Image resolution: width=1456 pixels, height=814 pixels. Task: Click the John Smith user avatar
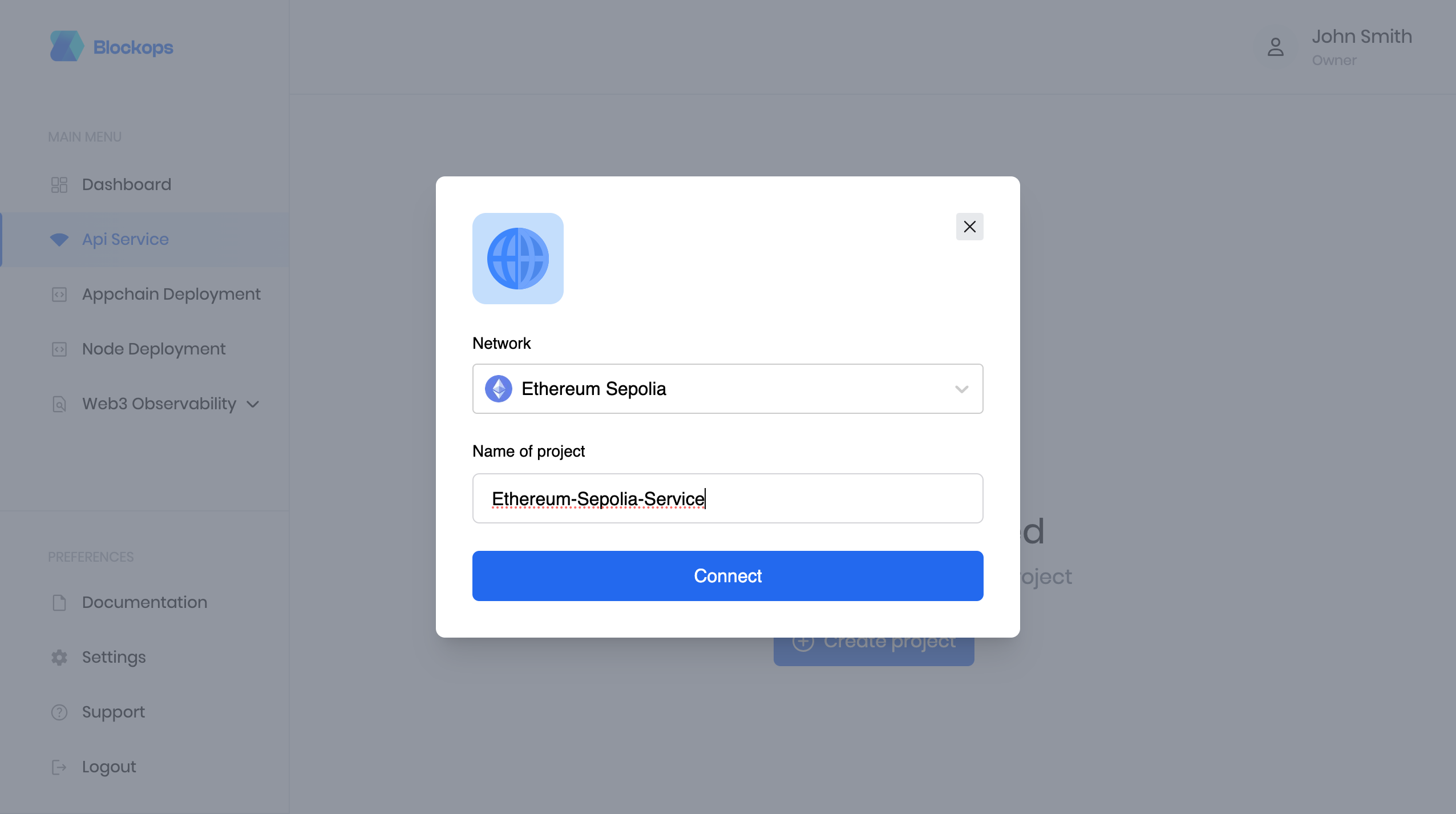click(x=1276, y=47)
